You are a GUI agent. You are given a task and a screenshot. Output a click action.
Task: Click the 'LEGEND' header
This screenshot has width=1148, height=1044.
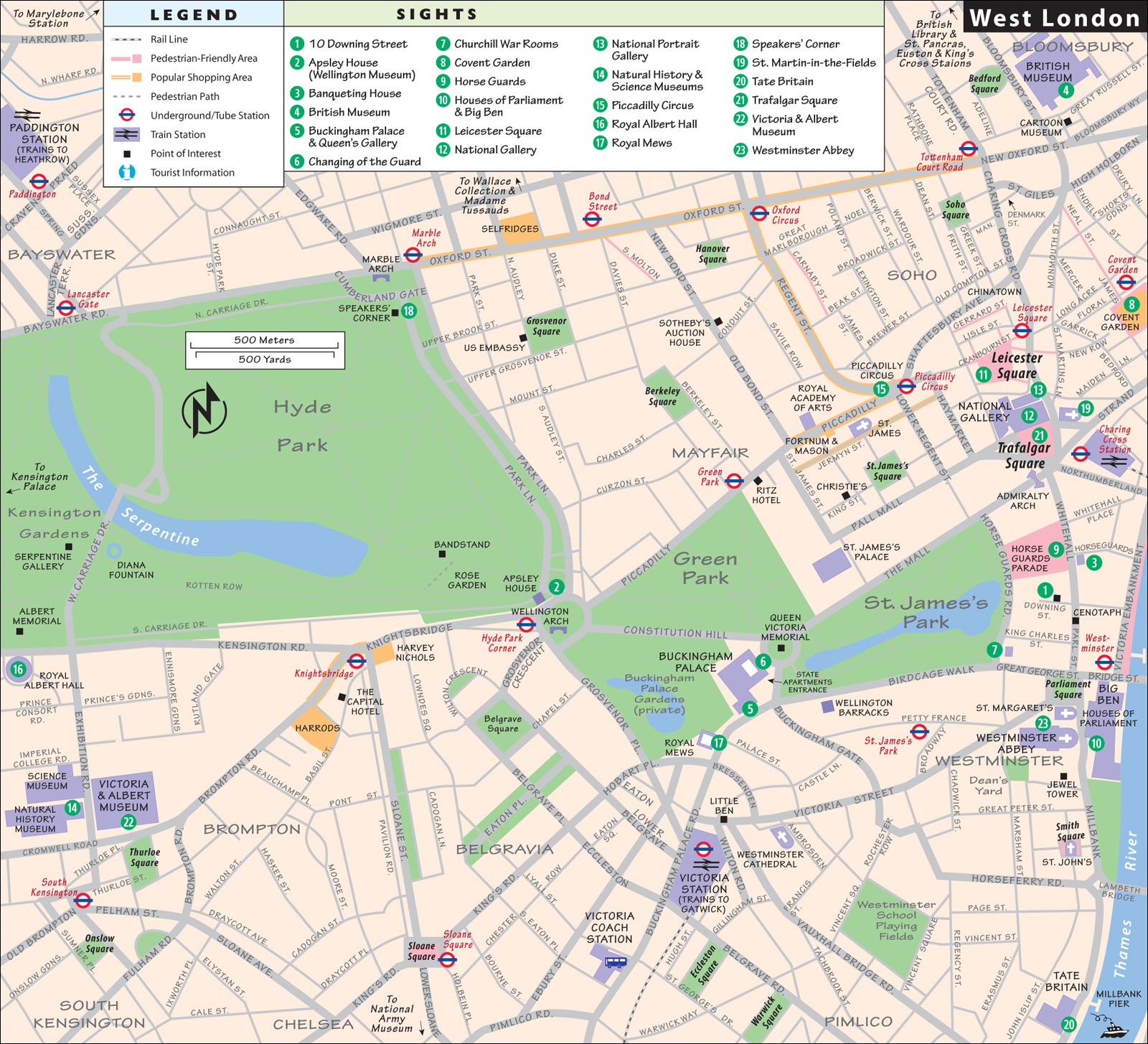pyautogui.click(x=194, y=14)
